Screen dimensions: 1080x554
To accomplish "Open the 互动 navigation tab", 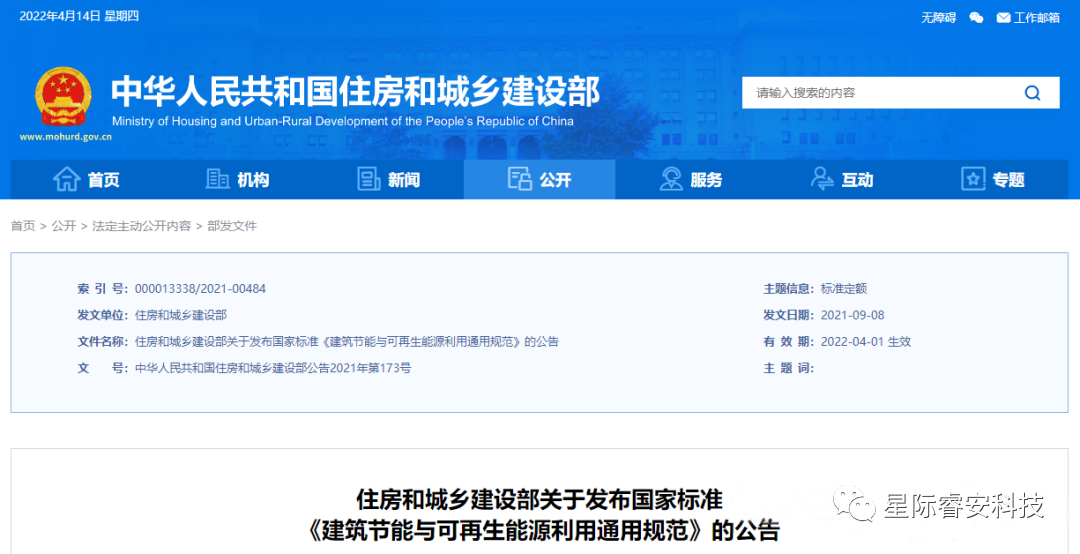I will 842,180.
